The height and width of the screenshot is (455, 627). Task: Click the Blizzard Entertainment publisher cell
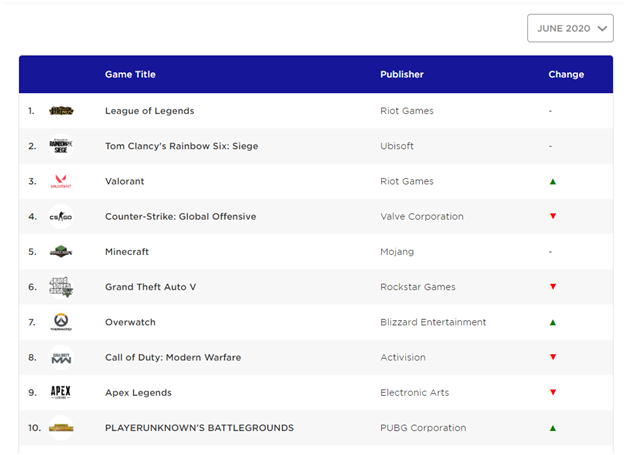coord(433,322)
